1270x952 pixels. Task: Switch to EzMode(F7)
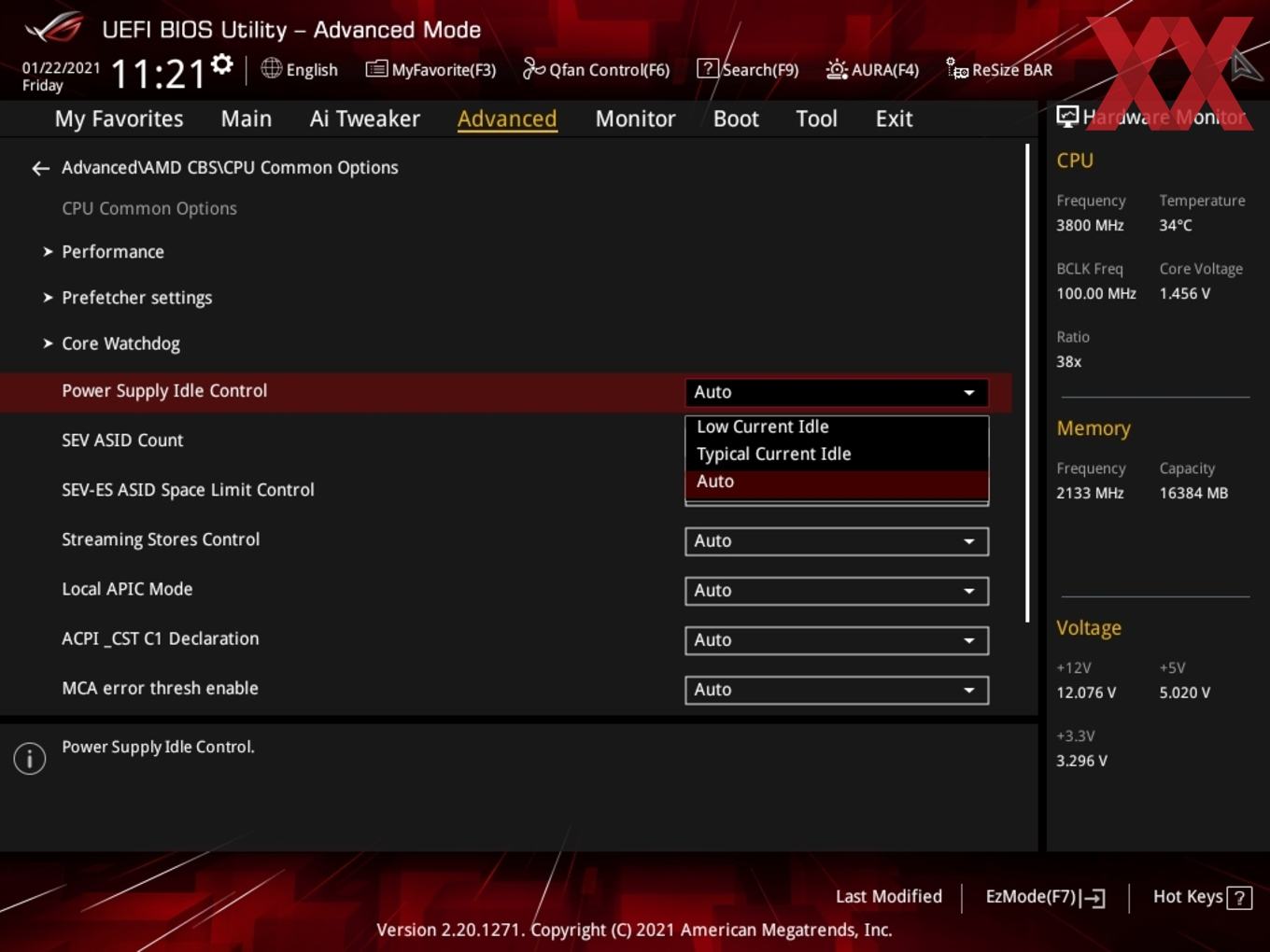(x=1045, y=897)
